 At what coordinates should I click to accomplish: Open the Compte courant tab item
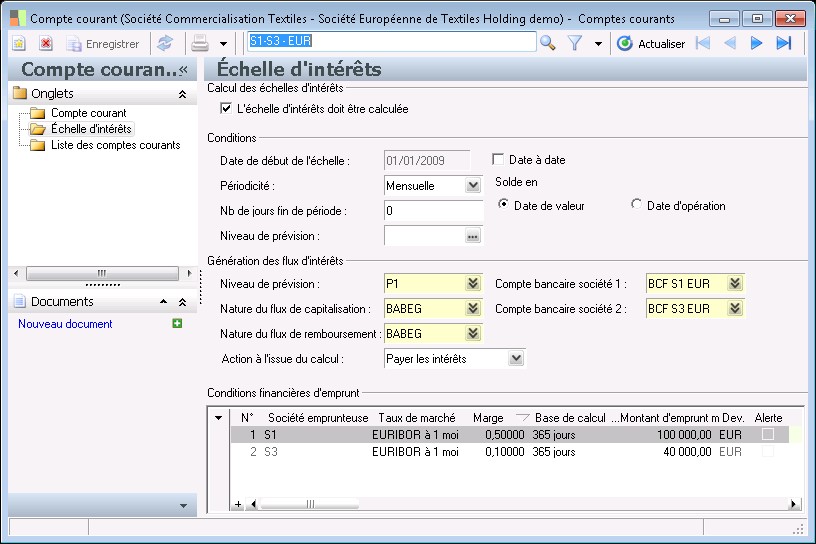88,113
